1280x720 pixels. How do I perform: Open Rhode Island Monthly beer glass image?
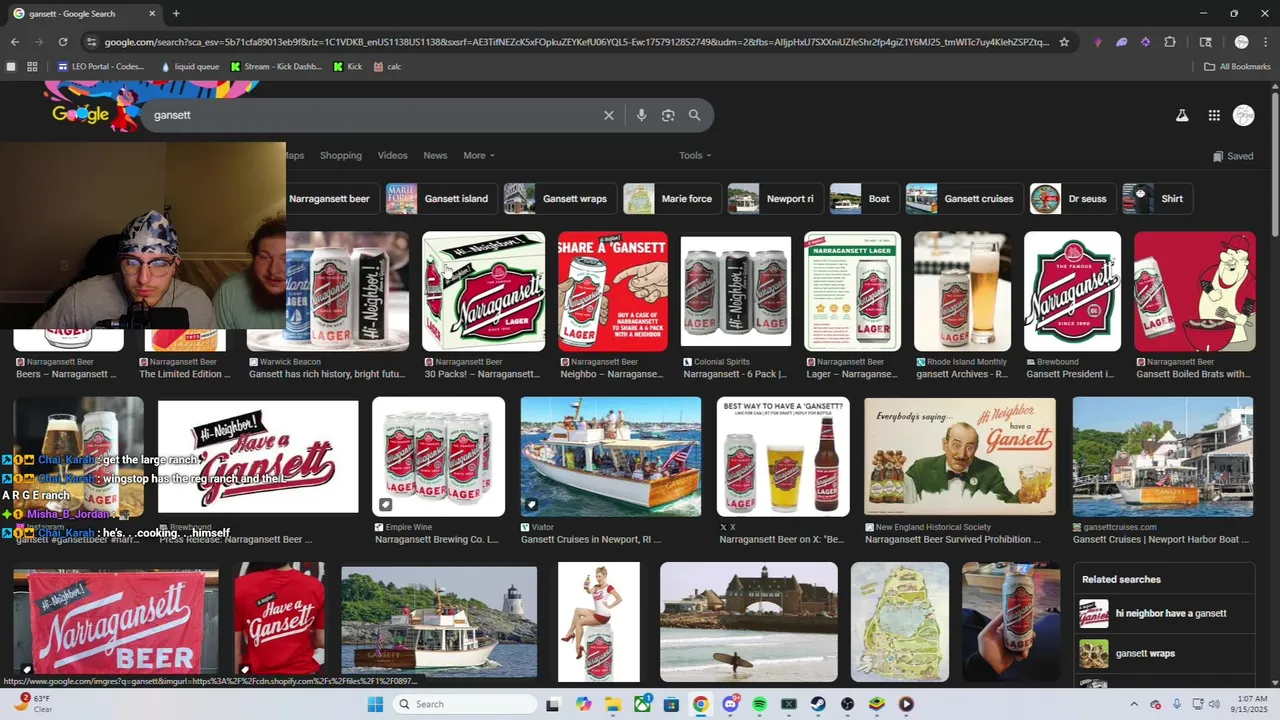point(962,291)
